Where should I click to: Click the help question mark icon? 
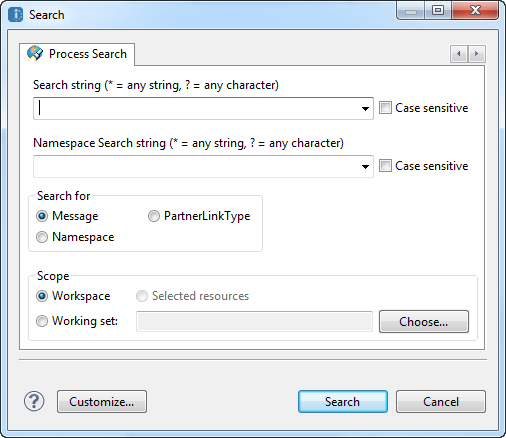click(34, 401)
